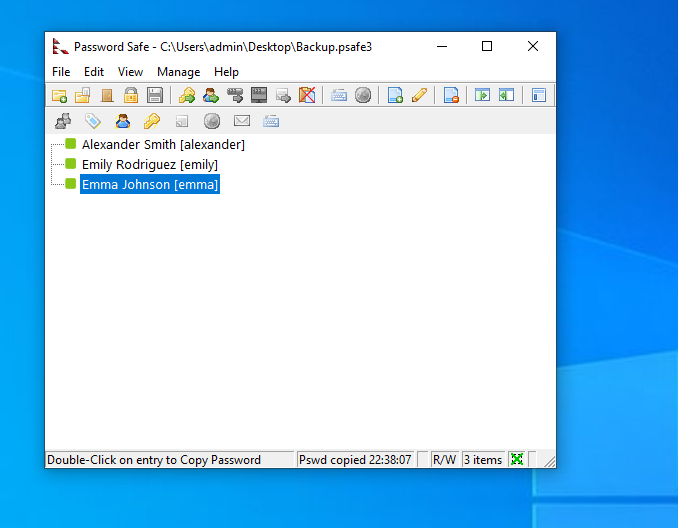Open the File menu
This screenshot has height=528, width=678.
[61, 72]
